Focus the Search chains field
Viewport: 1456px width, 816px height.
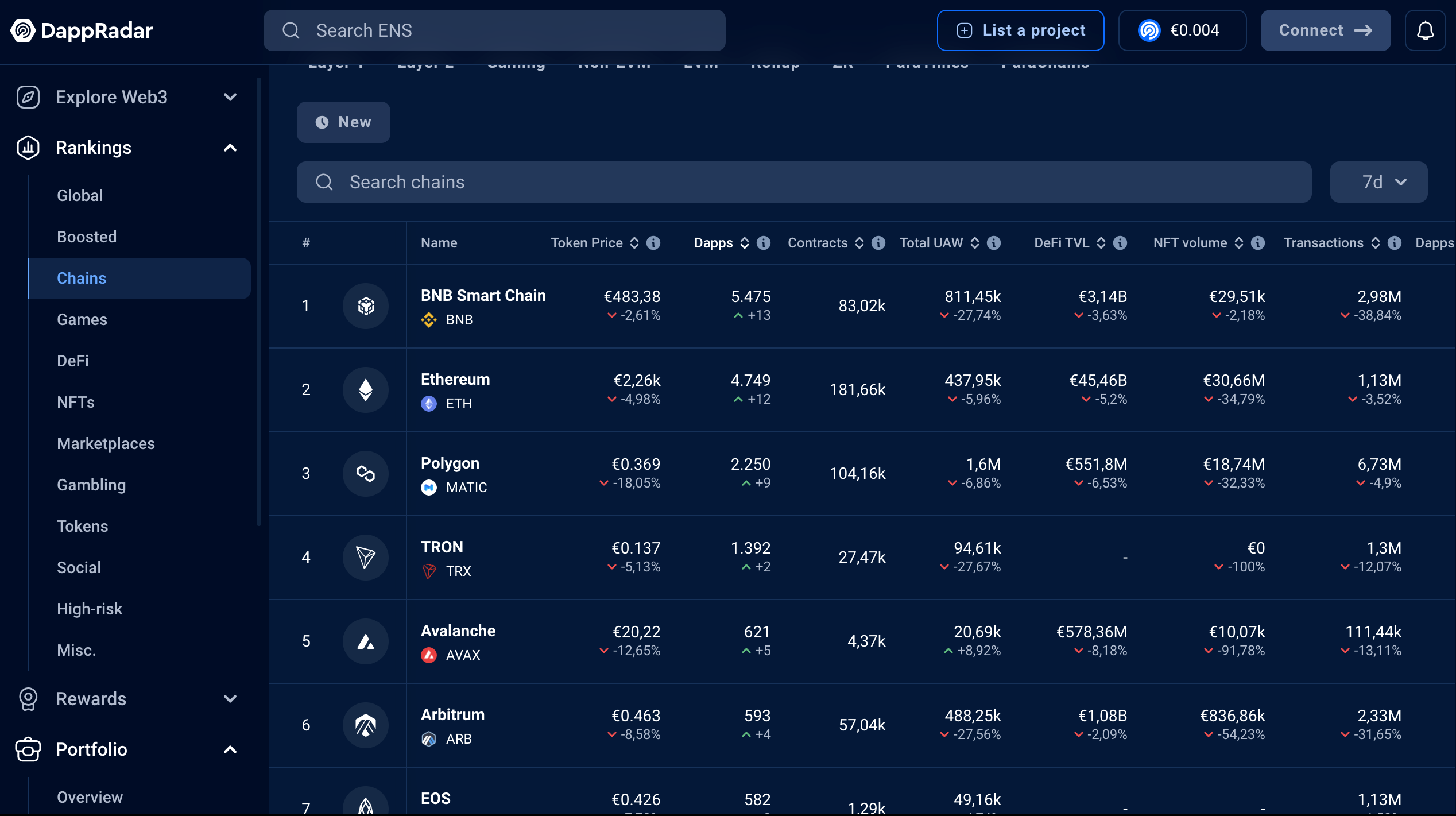[804, 182]
